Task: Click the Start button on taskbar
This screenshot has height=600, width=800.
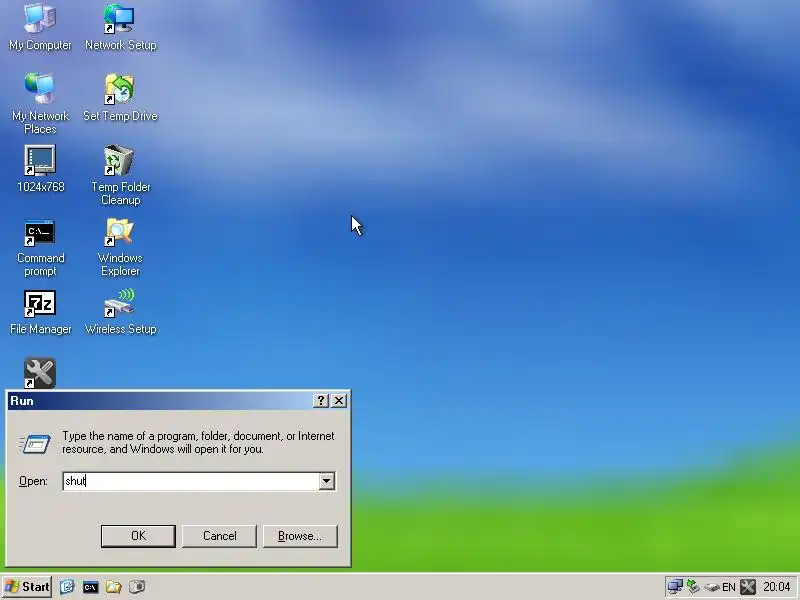Action: click(27, 587)
